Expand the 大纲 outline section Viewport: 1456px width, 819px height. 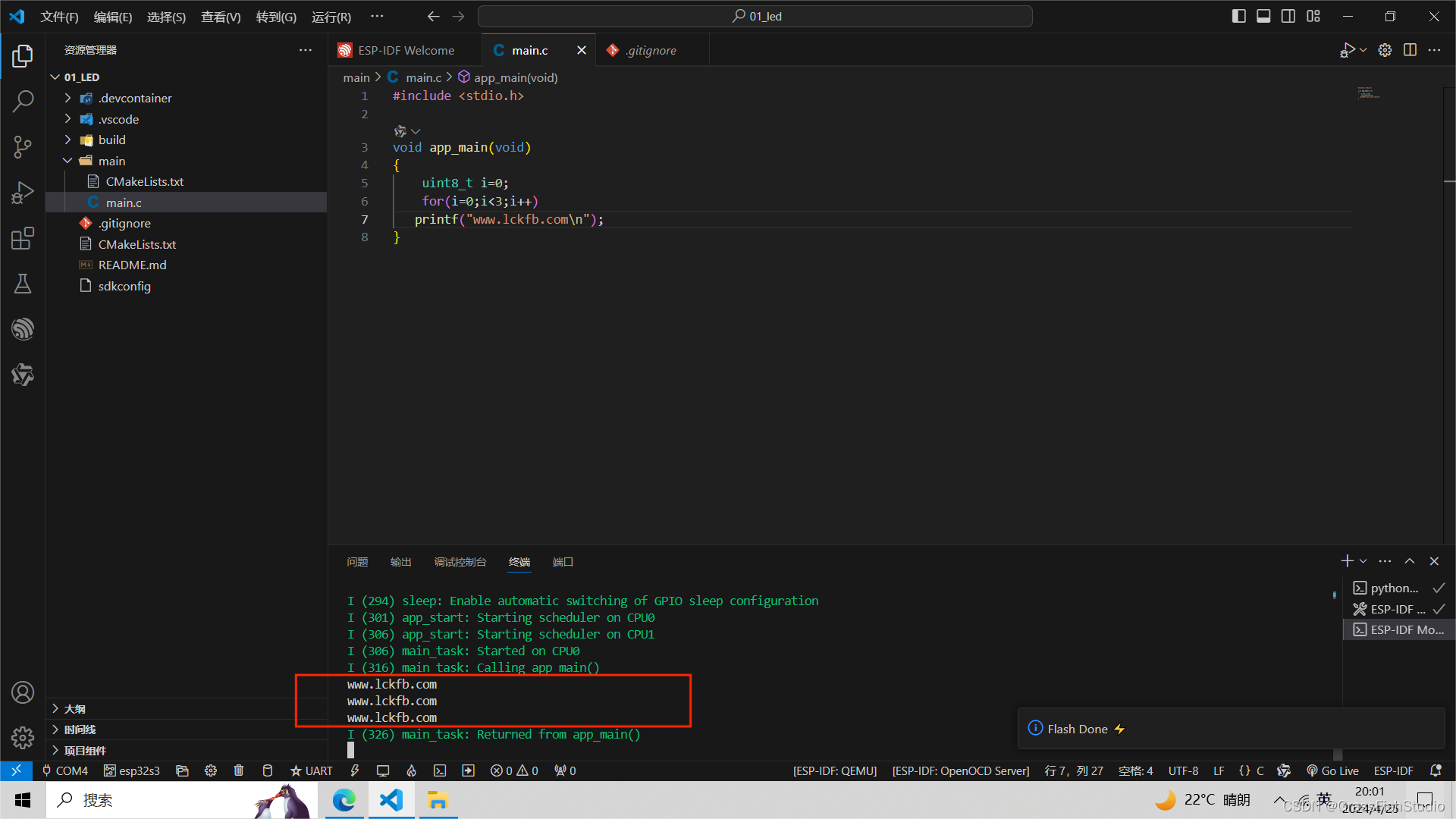tap(74, 708)
